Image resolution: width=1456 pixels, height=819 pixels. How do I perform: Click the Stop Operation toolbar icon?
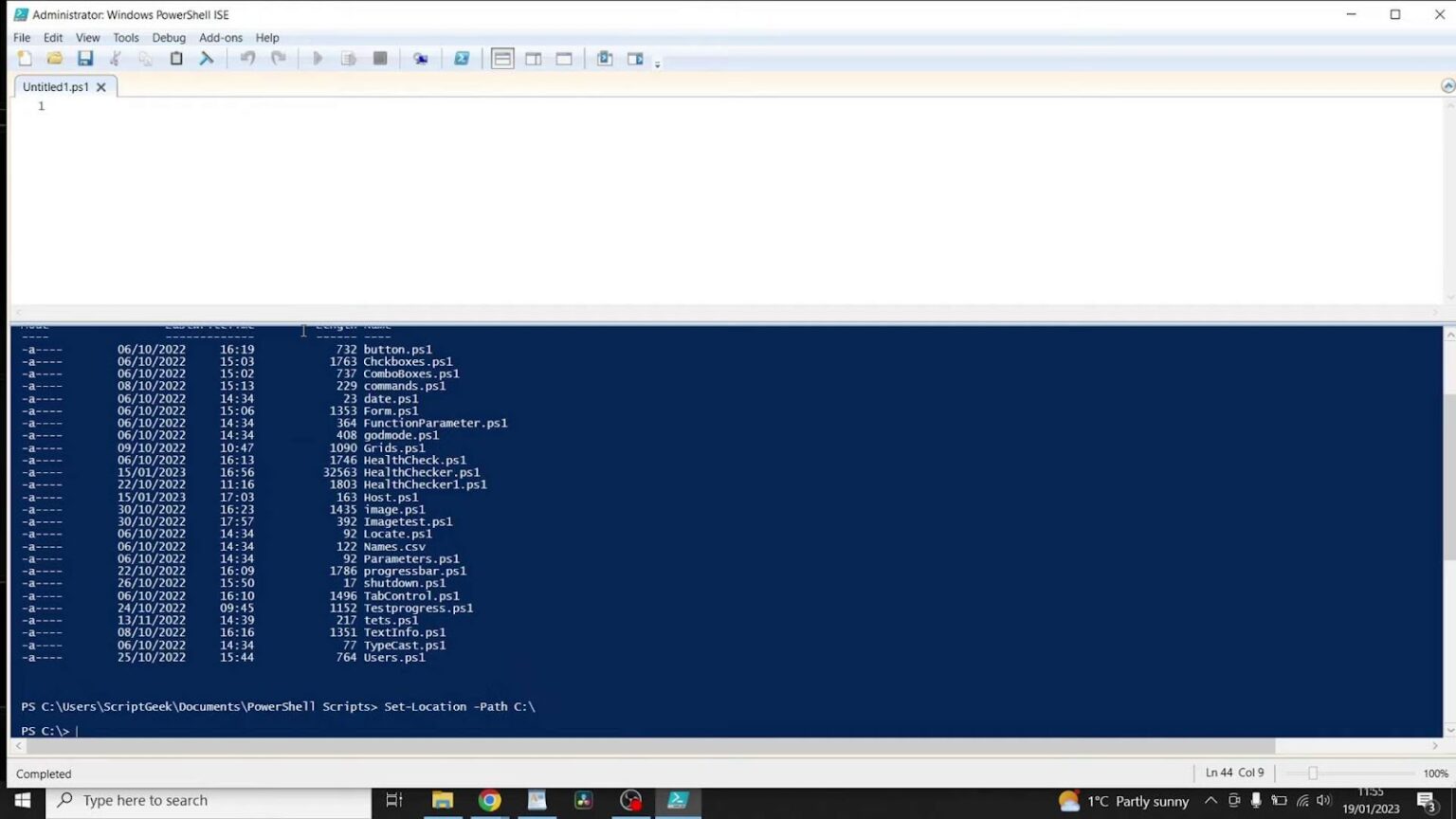380,58
